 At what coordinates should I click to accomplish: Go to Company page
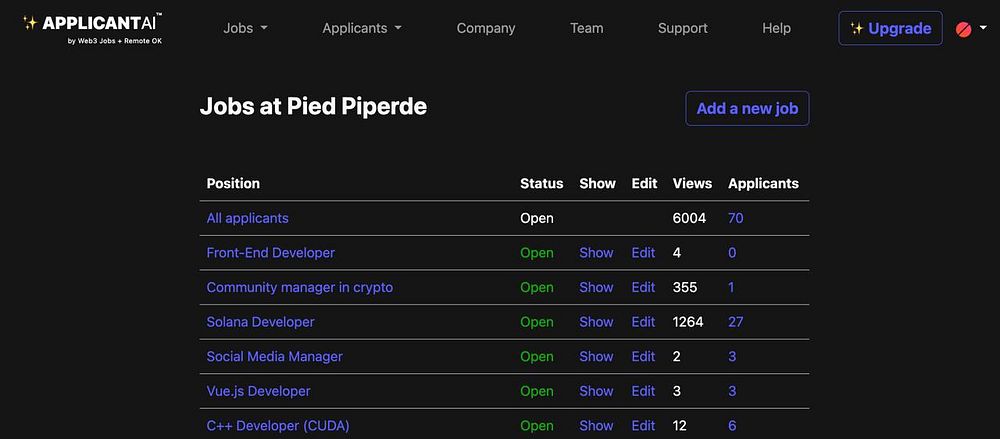point(486,28)
